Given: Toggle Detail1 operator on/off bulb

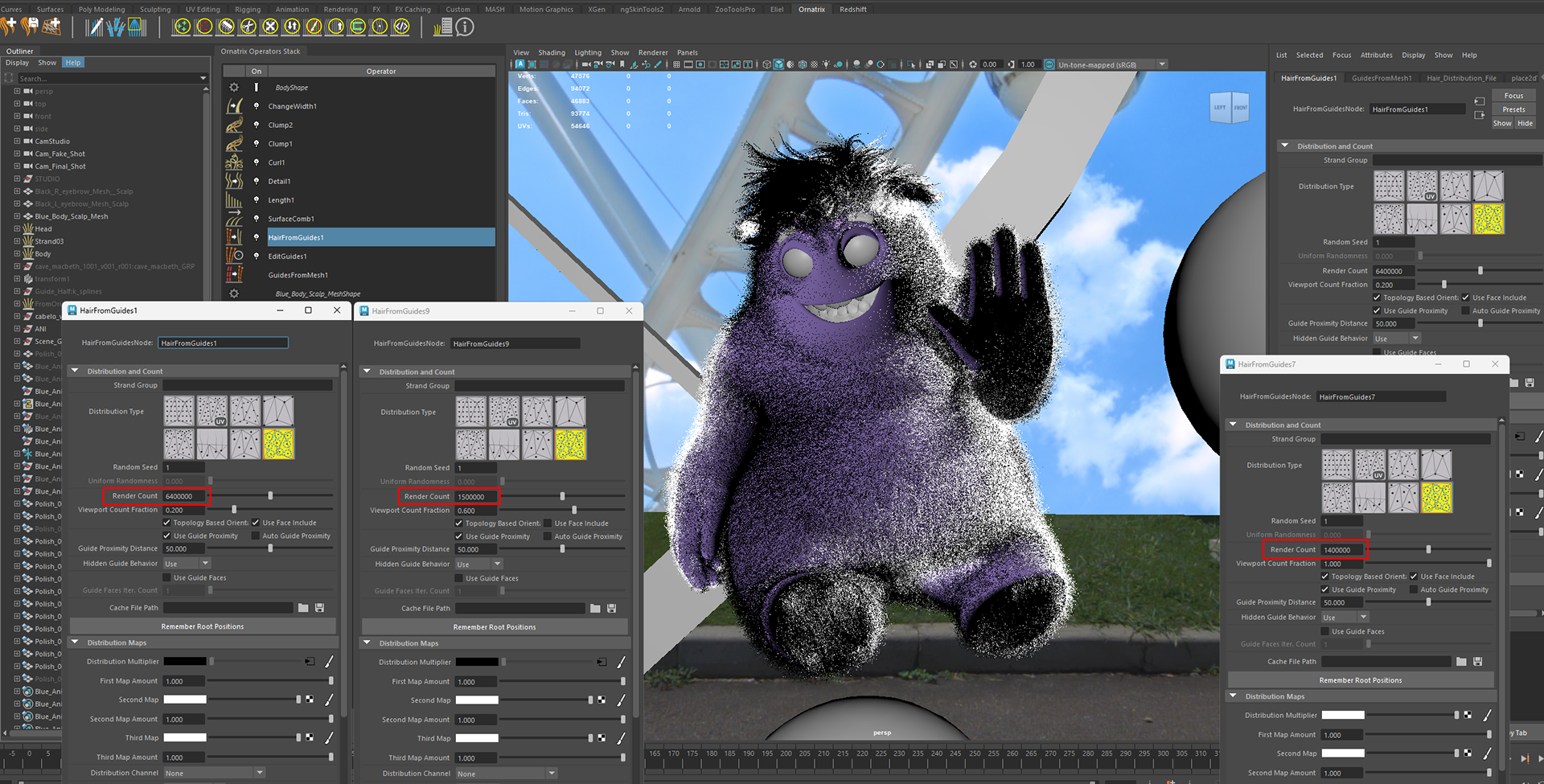Looking at the screenshot, I should click(x=257, y=181).
